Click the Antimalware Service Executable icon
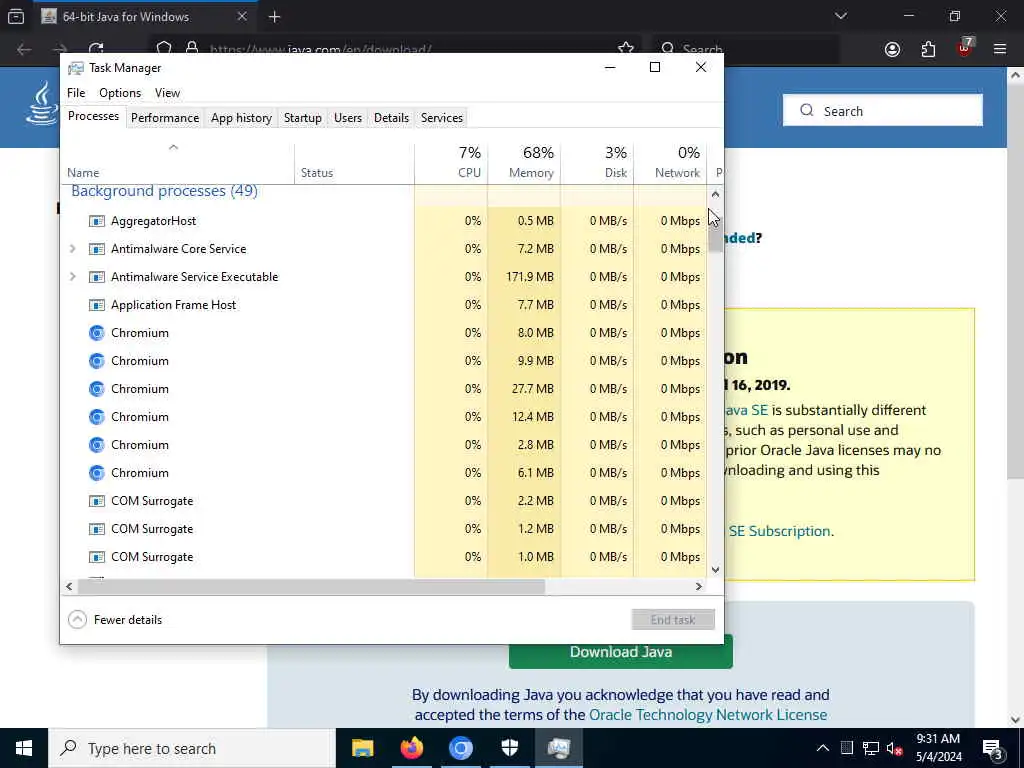This screenshot has height=768, width=1024. [97, 277]
